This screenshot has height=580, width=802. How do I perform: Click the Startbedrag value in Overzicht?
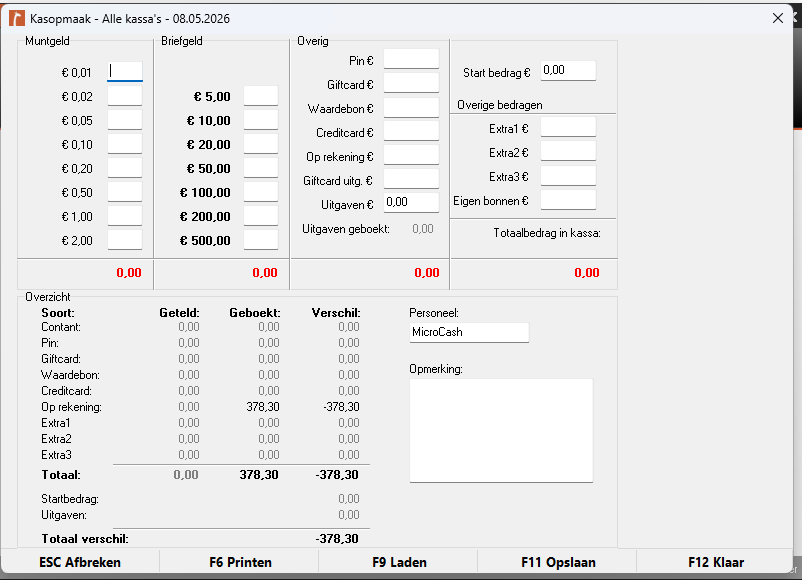tap(349, 499)
